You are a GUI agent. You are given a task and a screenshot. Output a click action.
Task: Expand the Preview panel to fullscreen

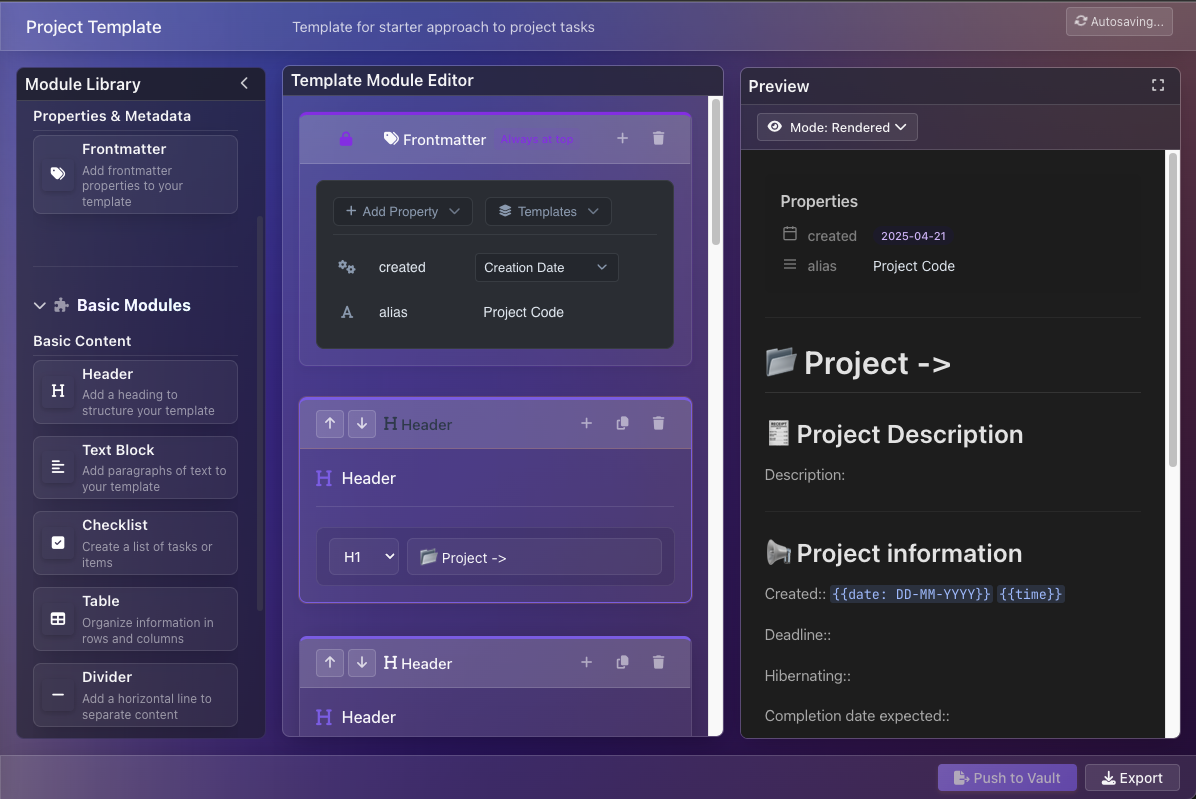click(1158, 86)
